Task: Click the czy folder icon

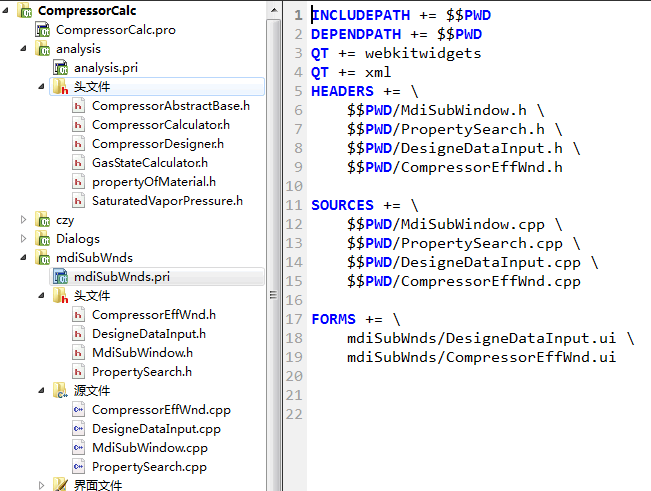Action: (42, 220)
